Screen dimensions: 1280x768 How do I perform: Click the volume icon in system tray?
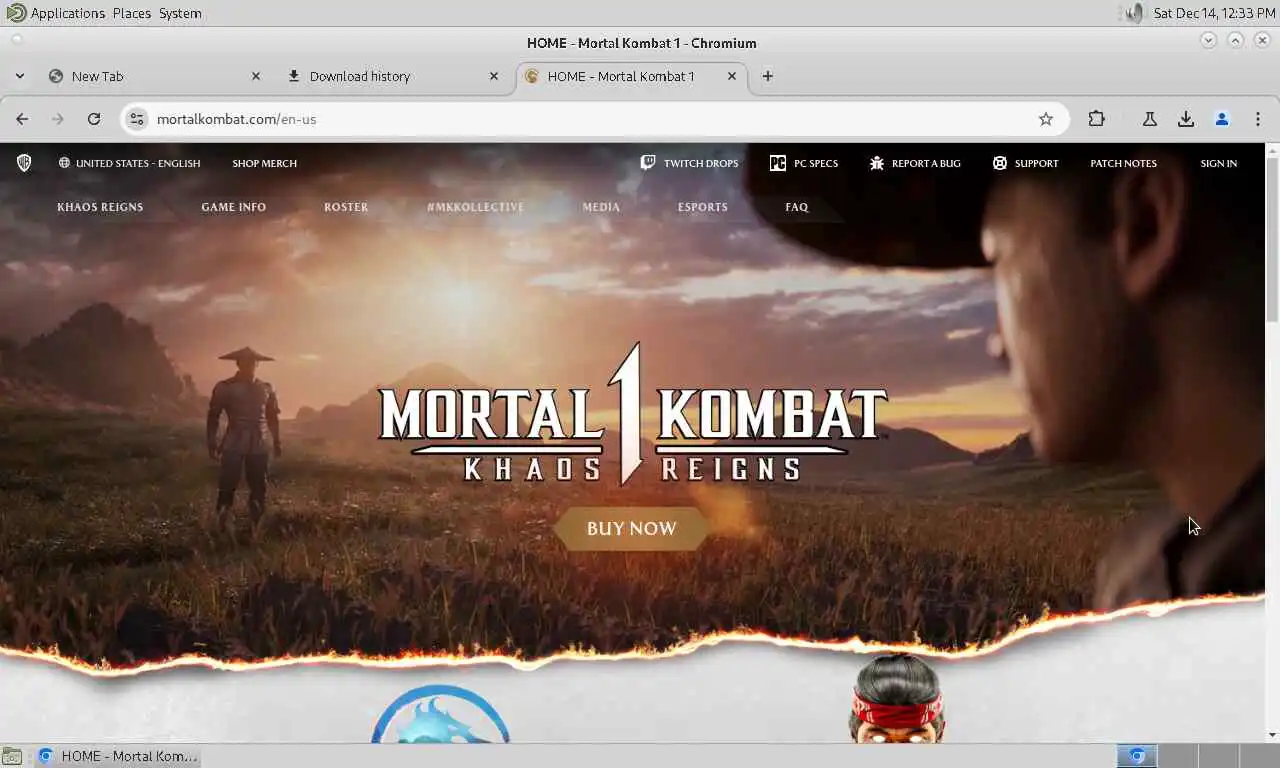pos(1133,13)
